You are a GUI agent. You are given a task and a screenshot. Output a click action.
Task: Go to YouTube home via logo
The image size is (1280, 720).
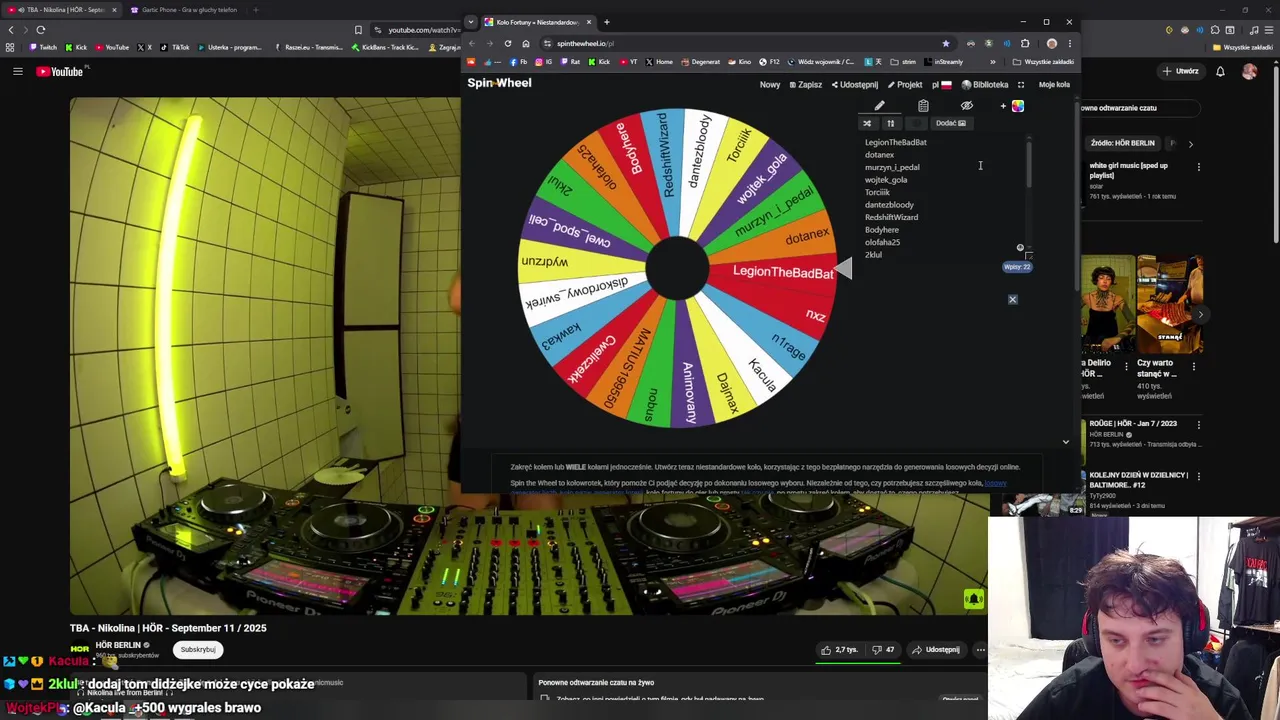[x=60, y=71]
